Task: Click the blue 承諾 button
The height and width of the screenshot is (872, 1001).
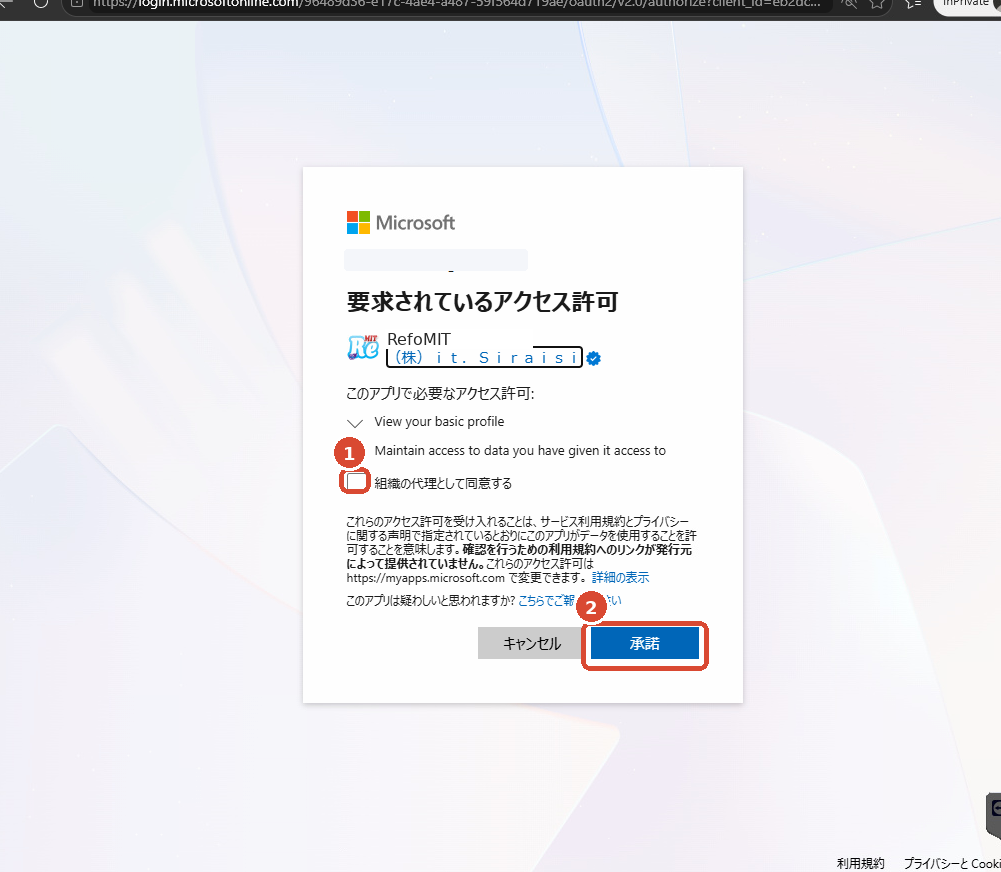Action: click(645, 643)
